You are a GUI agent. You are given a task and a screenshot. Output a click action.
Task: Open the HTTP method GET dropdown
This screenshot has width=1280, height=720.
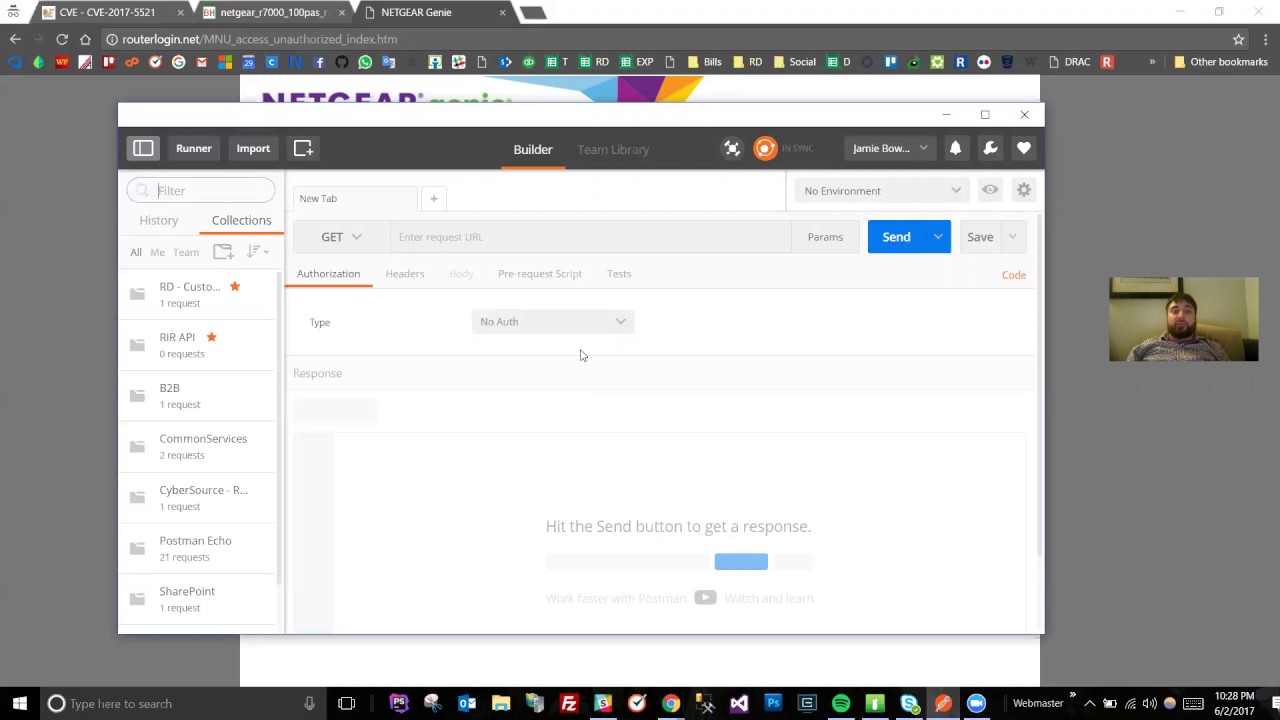click(x=341, y=237)
